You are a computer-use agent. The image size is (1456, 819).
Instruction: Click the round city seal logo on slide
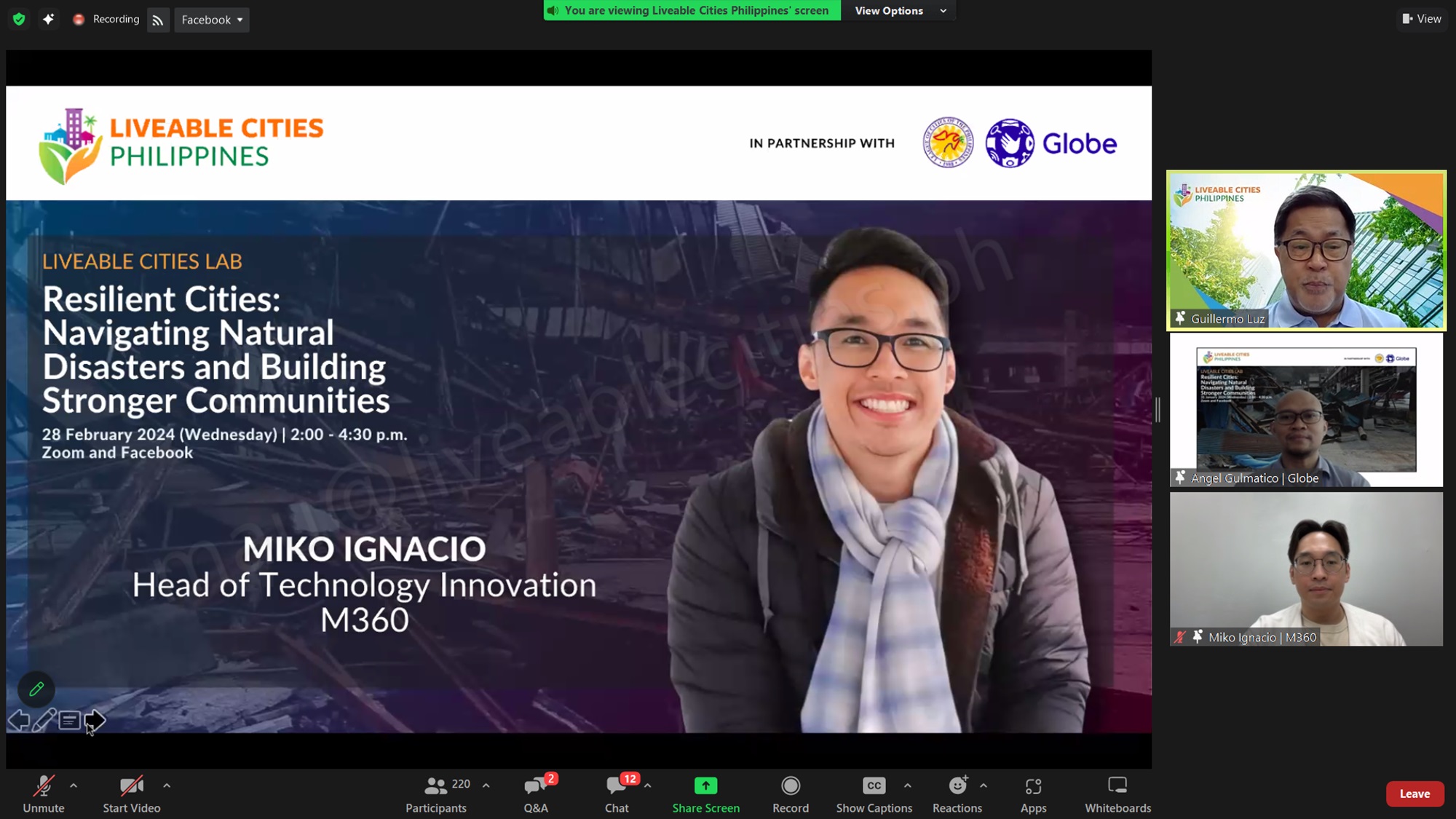[x=949, y=143]
